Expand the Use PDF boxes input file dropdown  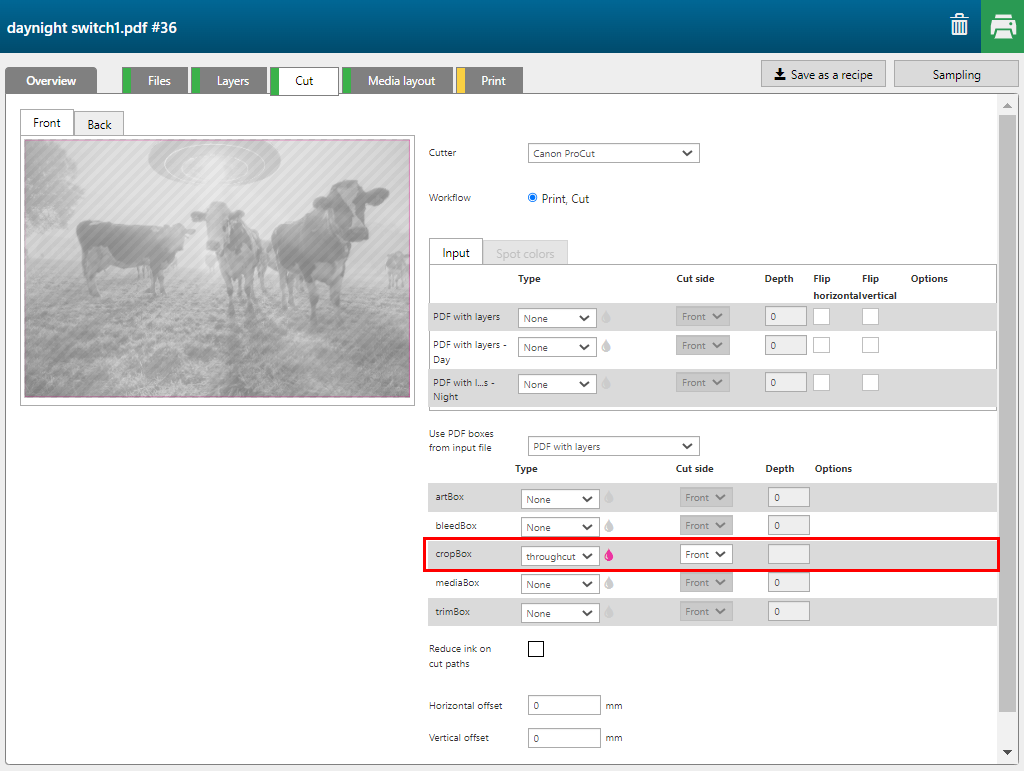pos(613,446)
